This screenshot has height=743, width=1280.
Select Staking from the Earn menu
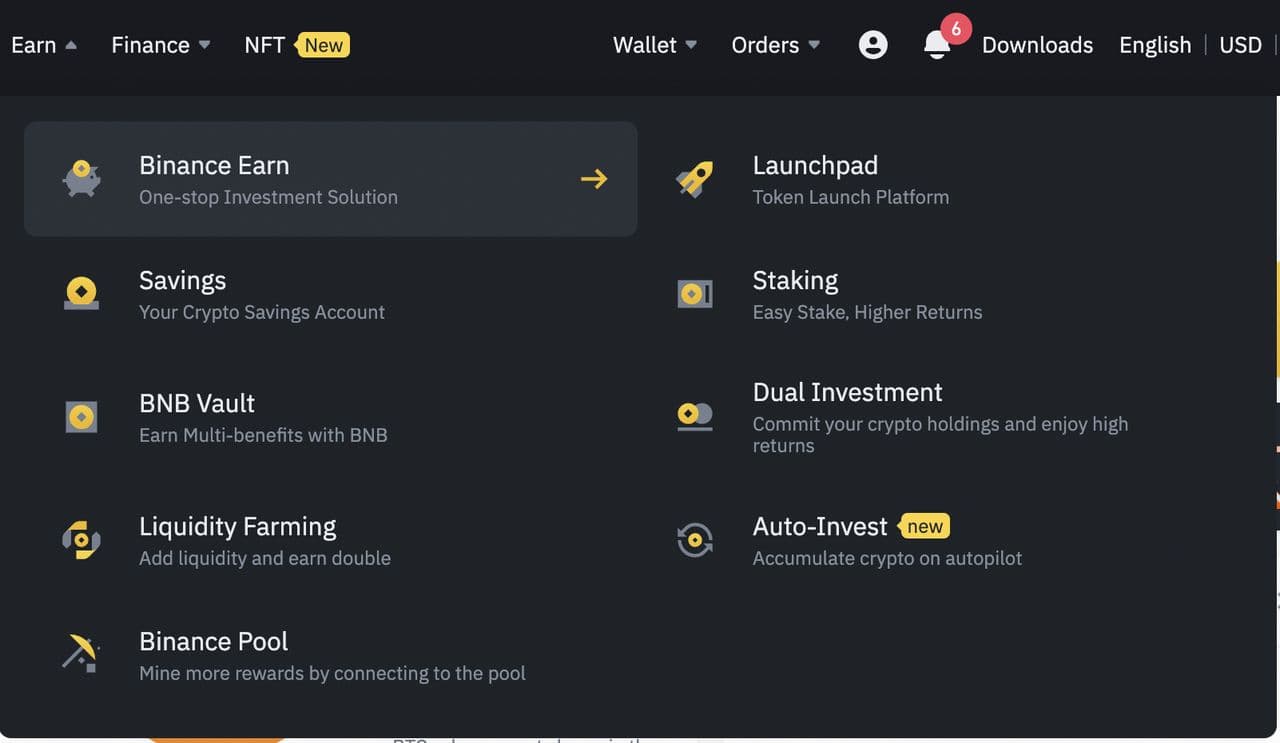(795, 281)
